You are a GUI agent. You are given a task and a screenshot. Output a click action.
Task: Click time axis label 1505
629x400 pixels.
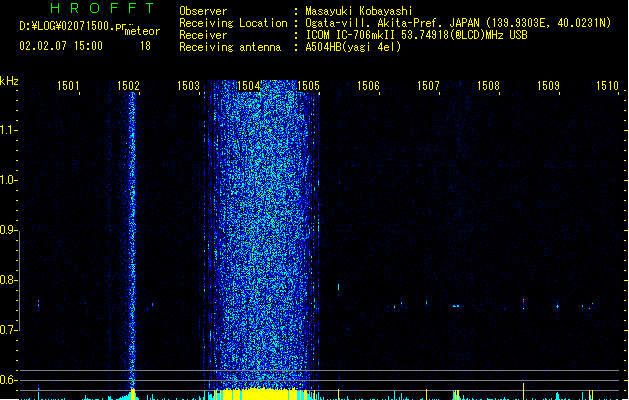pos(308,85)
